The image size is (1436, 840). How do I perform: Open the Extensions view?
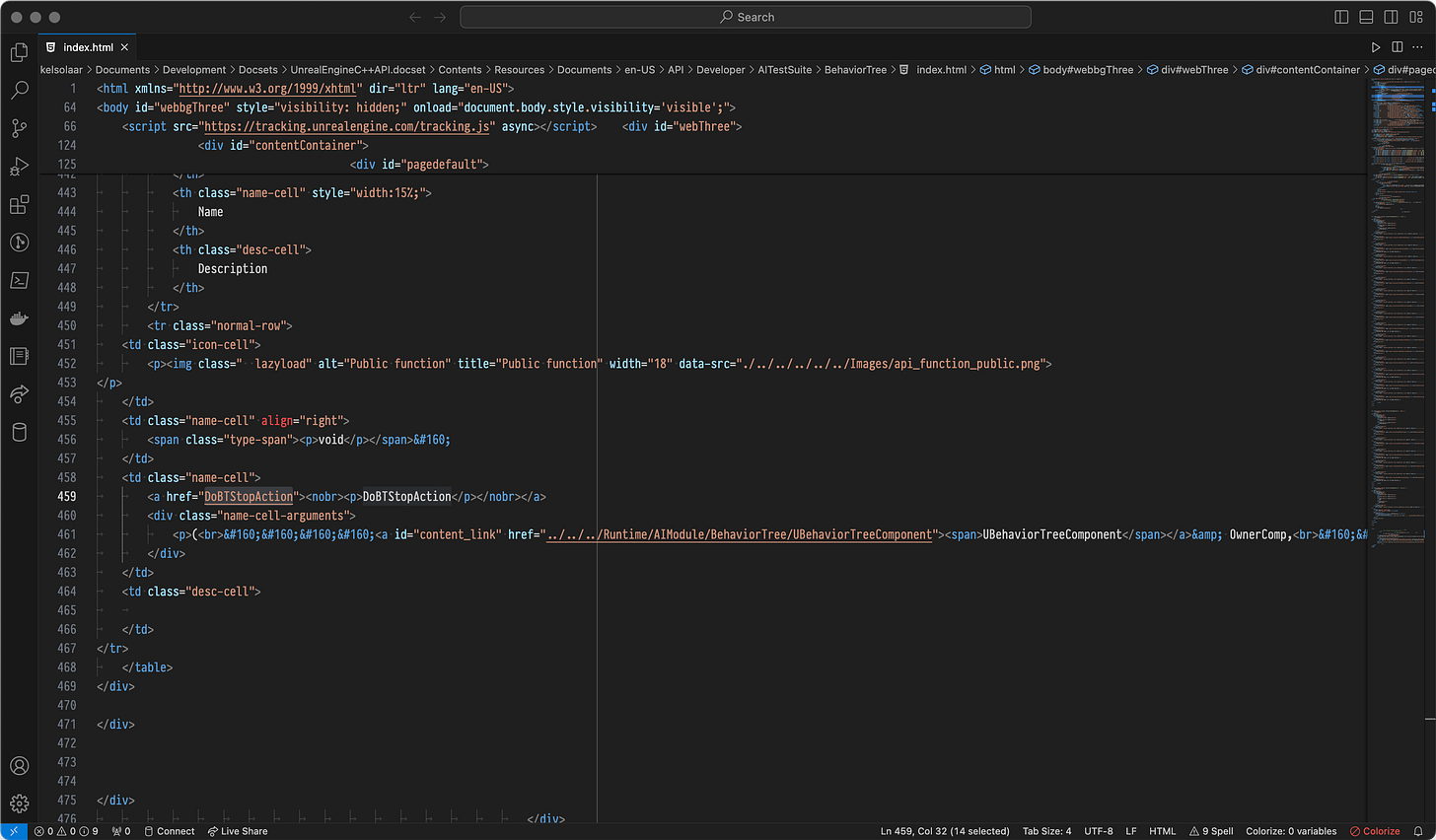coord(19,204)
